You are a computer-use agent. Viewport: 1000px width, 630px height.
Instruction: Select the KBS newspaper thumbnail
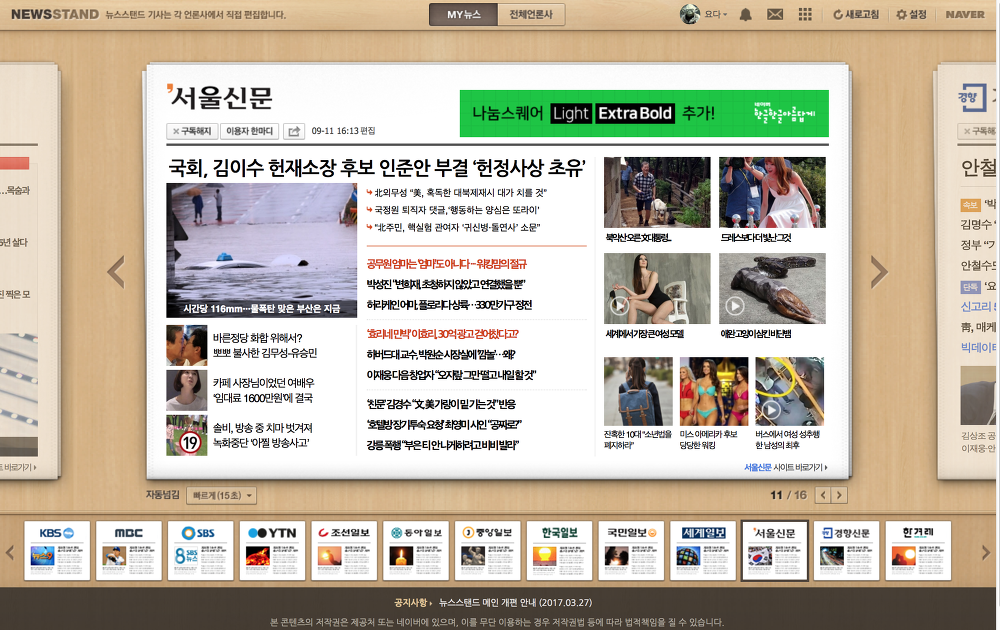56,548
